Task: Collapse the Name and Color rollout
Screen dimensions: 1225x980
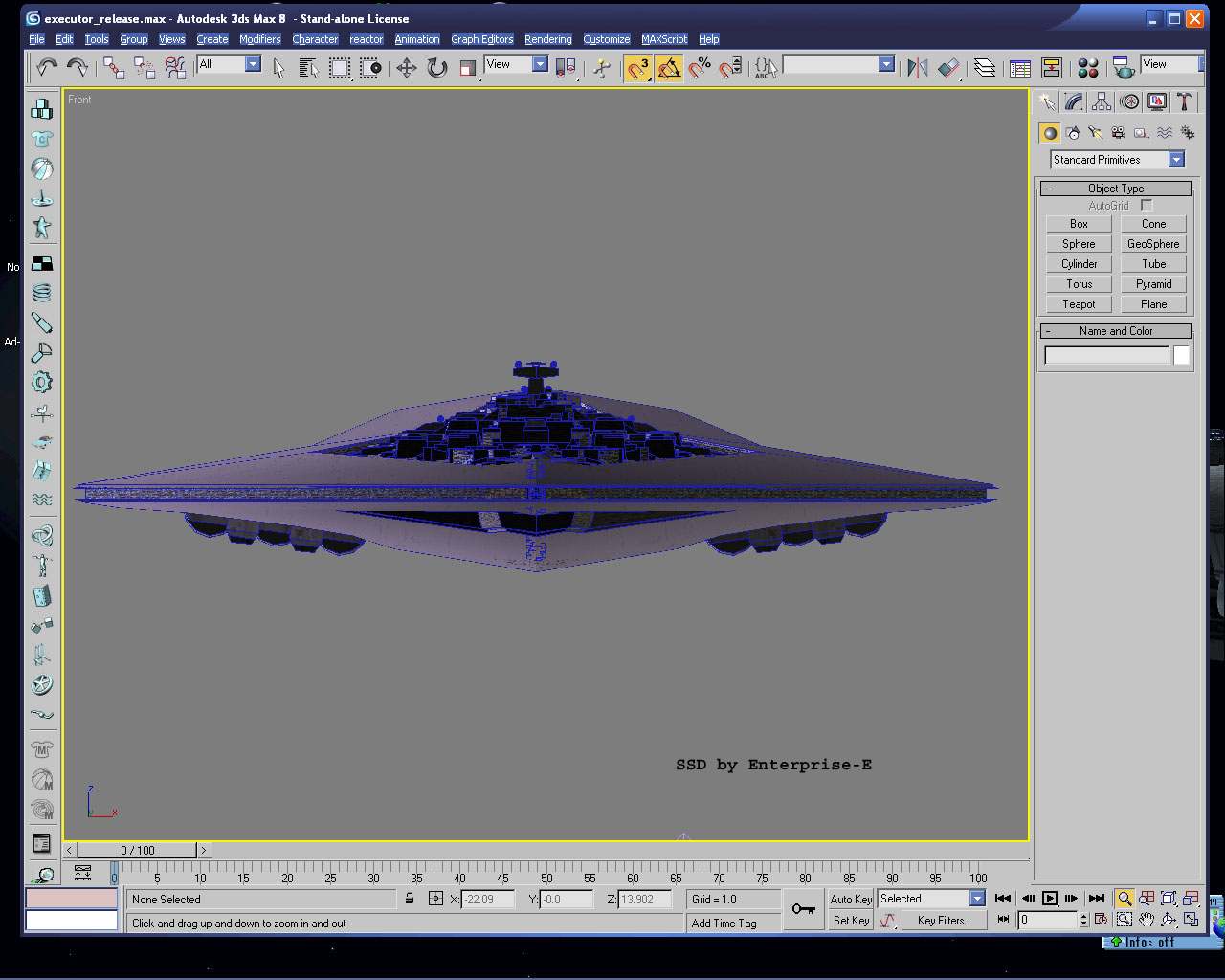Action: [1116, 331]
